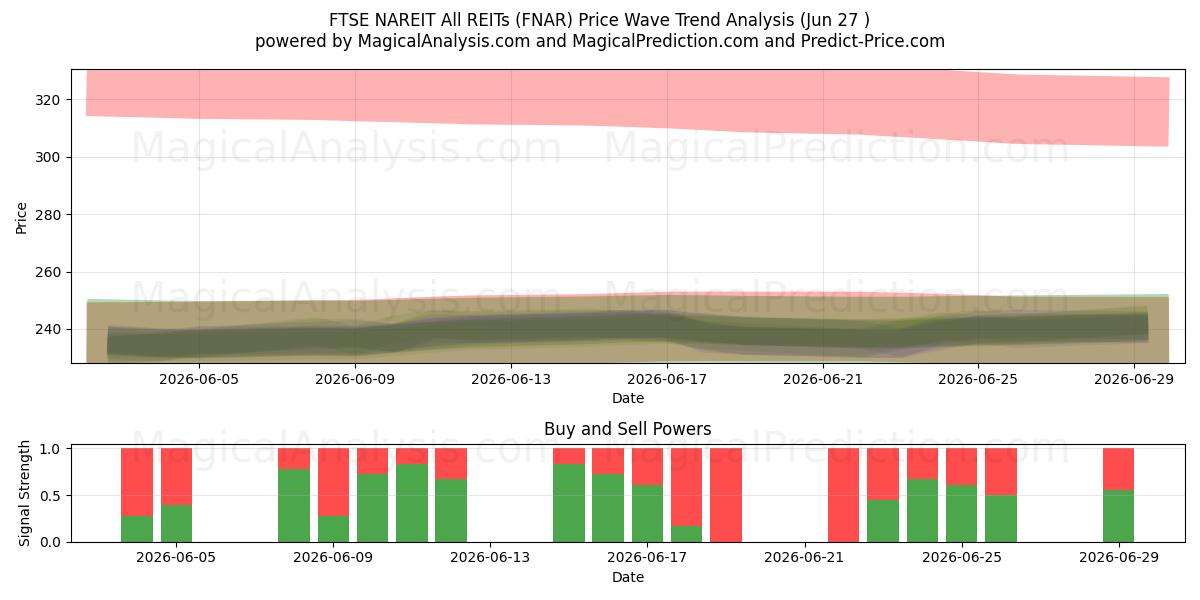Click the entirely red bar for June 22
The image size is (1200, 600).
[x=843, y=495]
